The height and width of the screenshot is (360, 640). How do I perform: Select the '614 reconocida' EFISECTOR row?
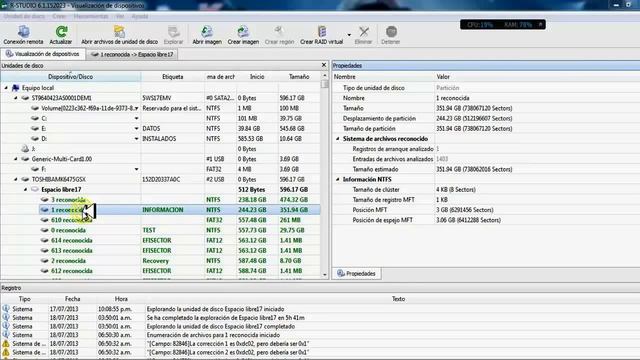180,240
